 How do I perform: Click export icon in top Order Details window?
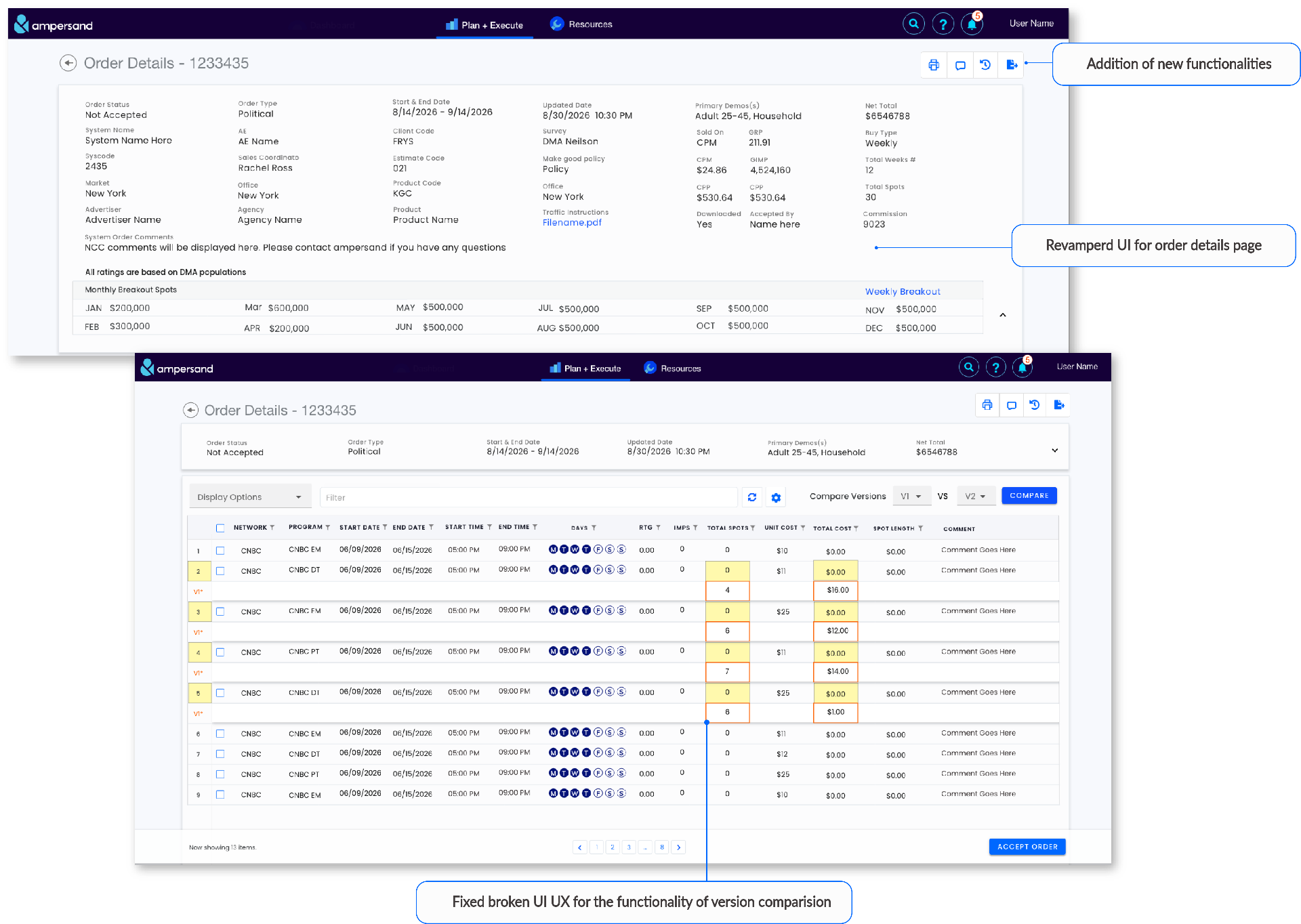pos(1011,65)
